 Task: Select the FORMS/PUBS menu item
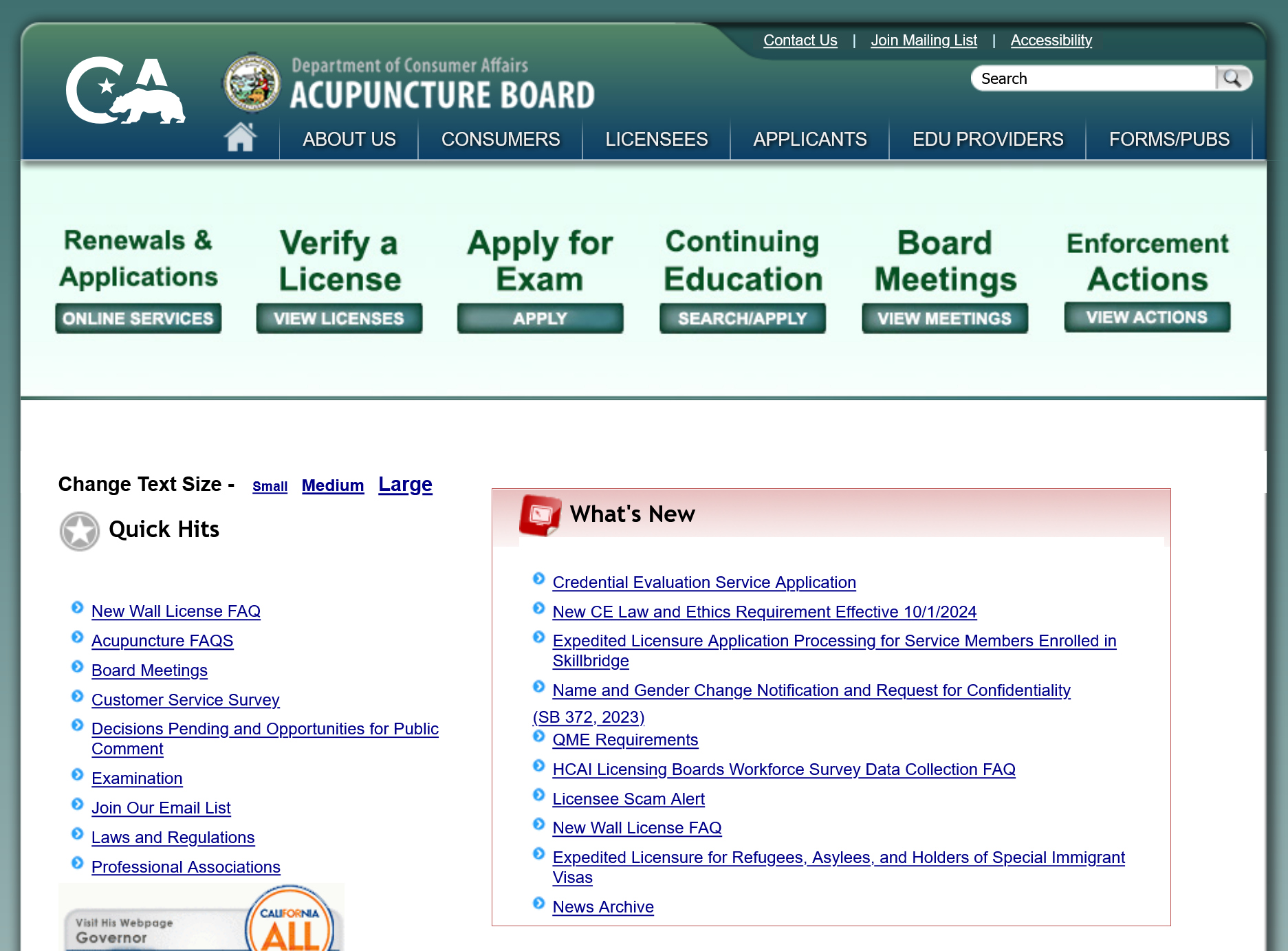[x=1169, y=139]
